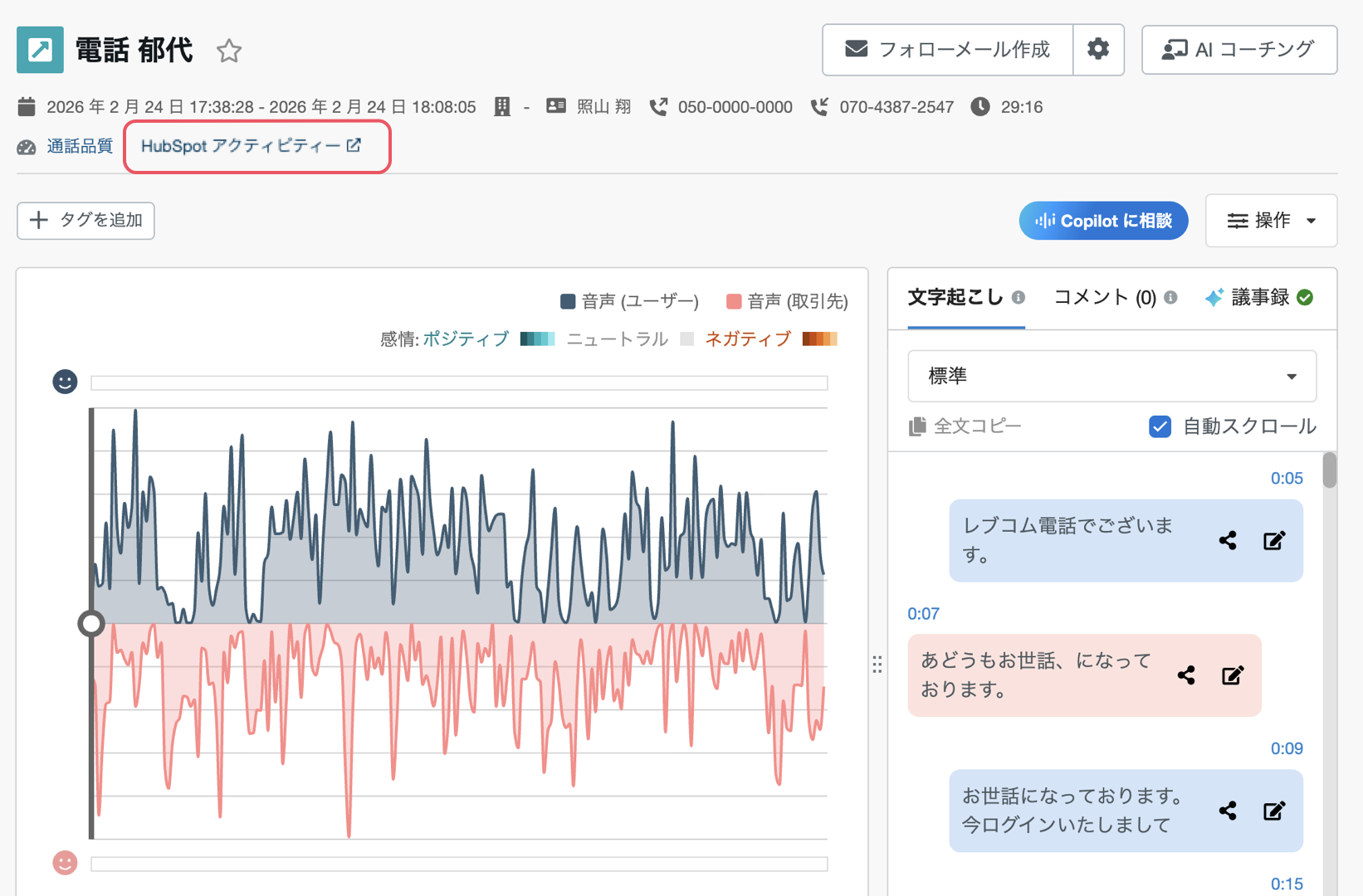This screenshot has height=896, width=1363.
Task: Click the call quality gauge icon
Action: [27, 147]
